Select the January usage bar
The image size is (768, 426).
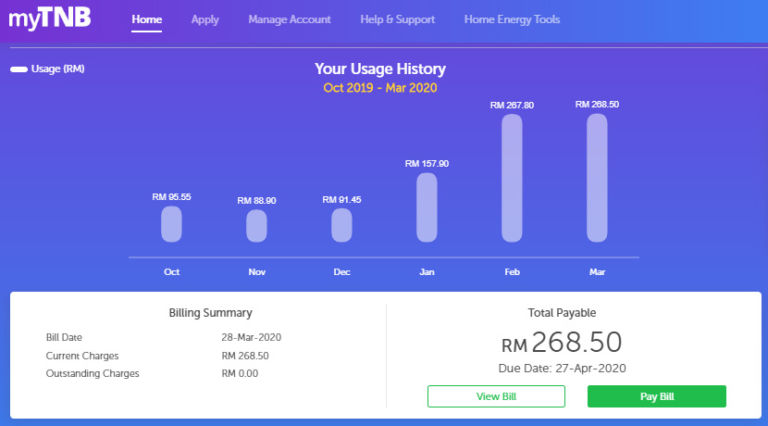pyautogui.click(x=427, y=207)
